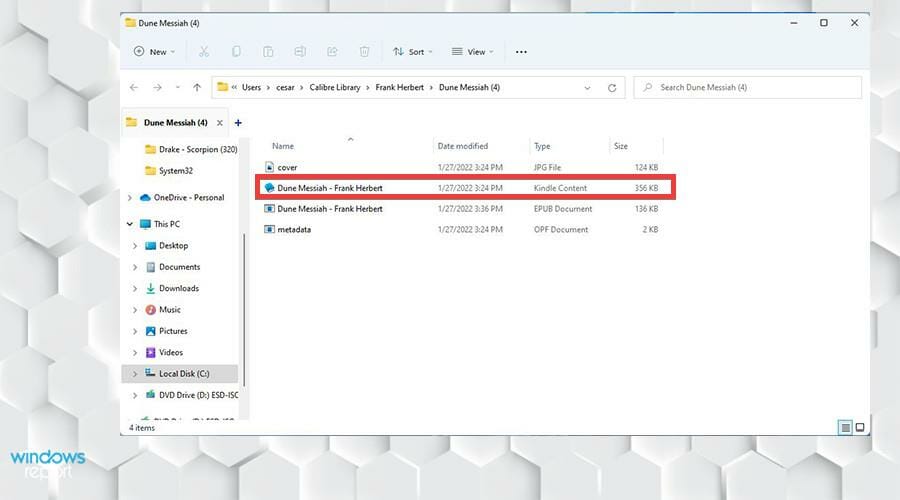Viewport: 900px width, 500px height.
Task: Click cesar in the address breadcrumb
Action: pos(285,87)
